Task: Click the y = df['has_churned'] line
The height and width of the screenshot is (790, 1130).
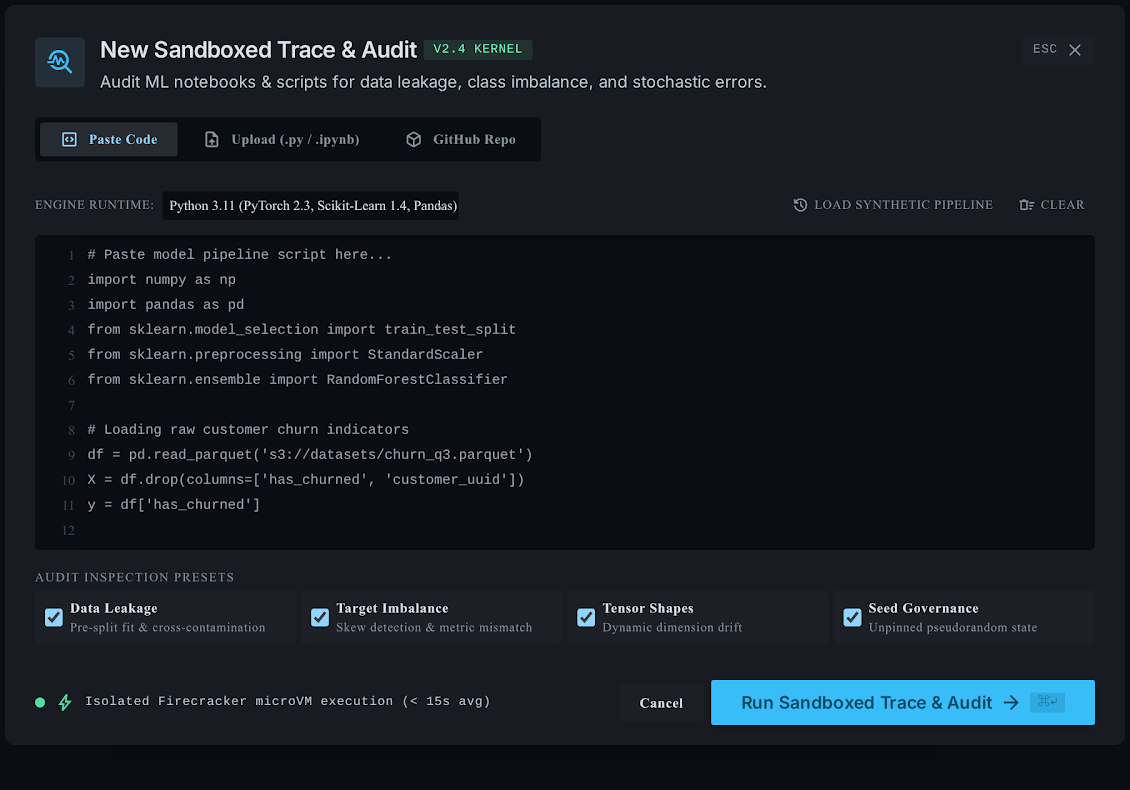Action: tap(174, 505)
